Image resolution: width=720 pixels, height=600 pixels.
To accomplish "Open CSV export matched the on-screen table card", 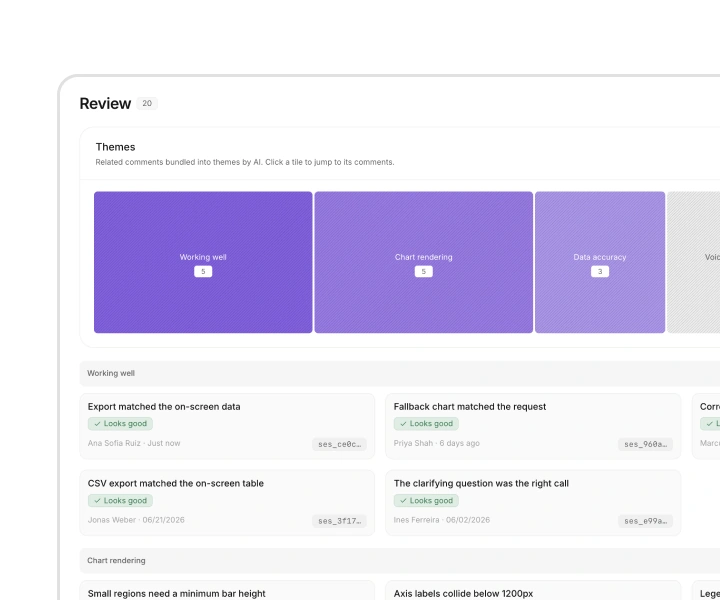I will pyautogui.click(x=227, y=503).
